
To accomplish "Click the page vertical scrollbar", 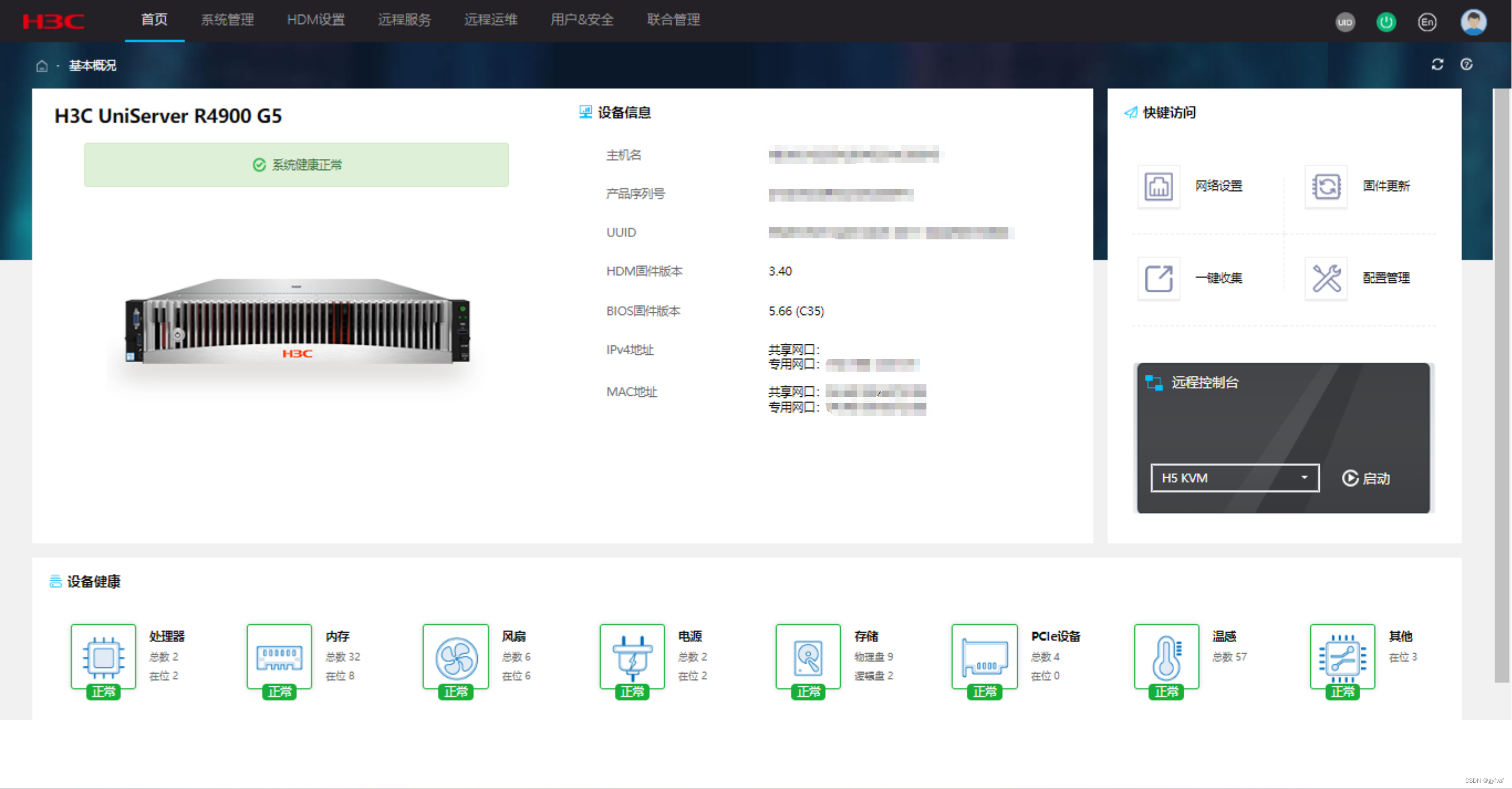I will point(1503,385).
